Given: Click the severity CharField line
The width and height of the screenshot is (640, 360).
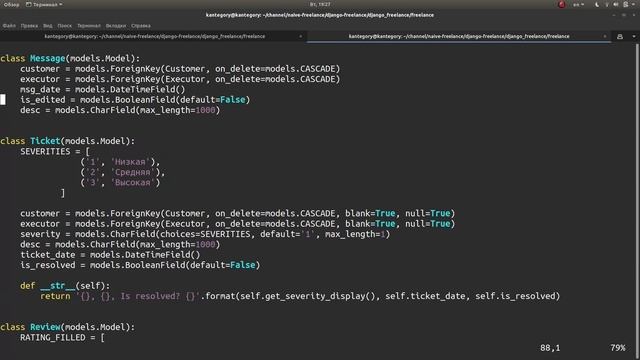Looking at the screenshot, I should (x=205, y=234).
